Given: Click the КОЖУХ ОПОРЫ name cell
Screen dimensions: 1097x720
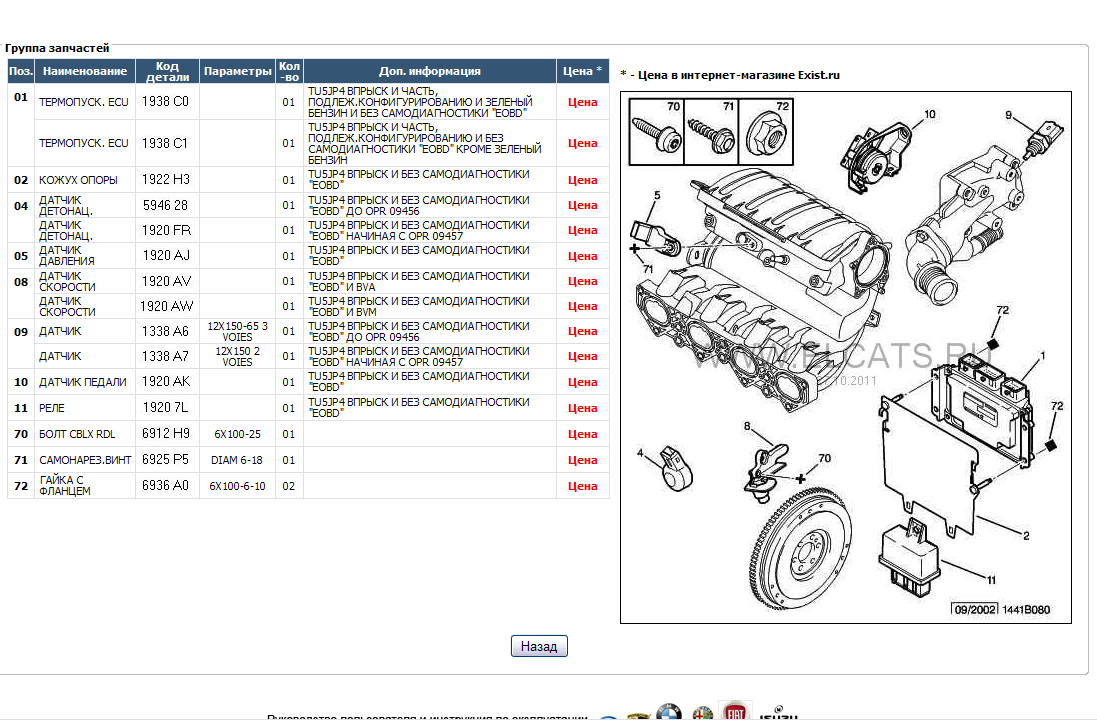Looking at the screenshot, I should click(x=85, y=181).
